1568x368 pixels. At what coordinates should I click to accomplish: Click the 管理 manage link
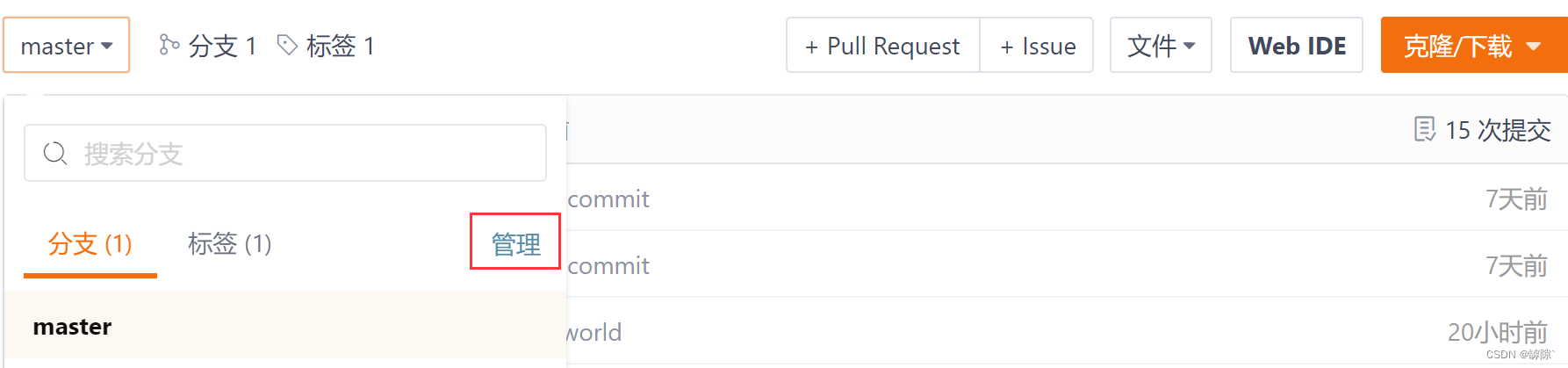515,244
